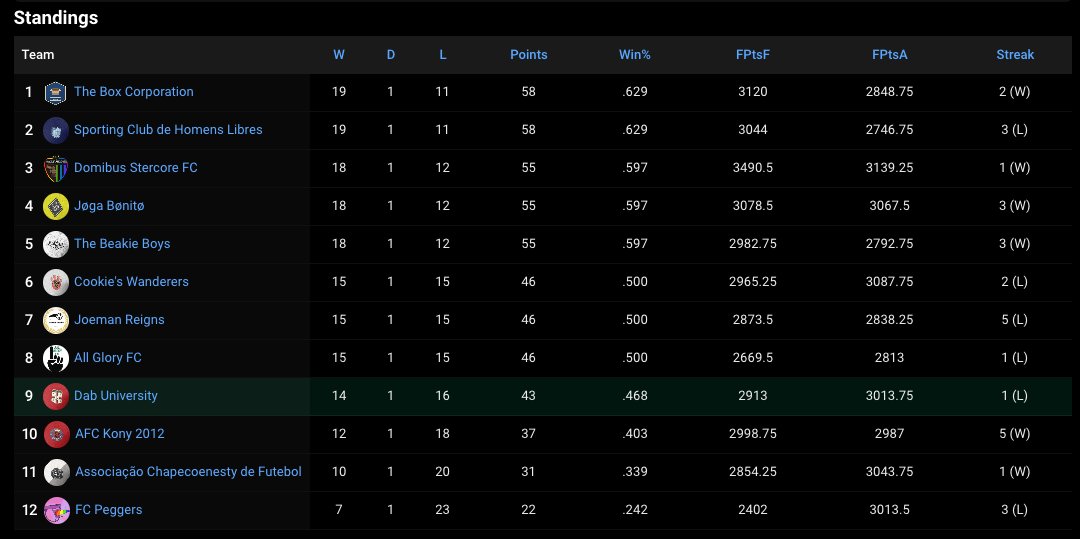Click Win% value .339
The width and height of the screenshot is (1080, 539).
click(634, 472)
